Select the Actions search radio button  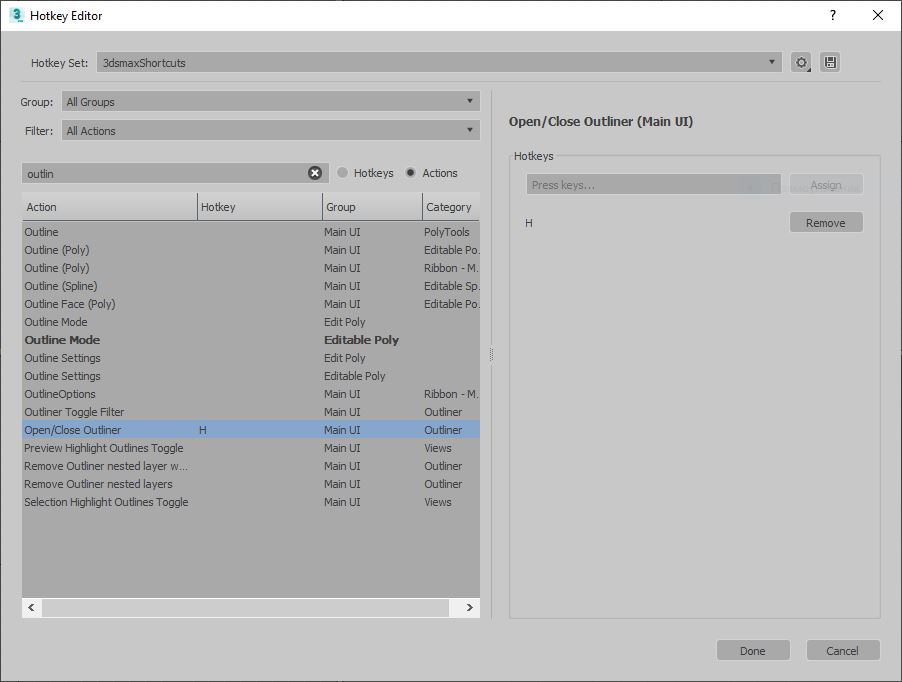point(410,173)
